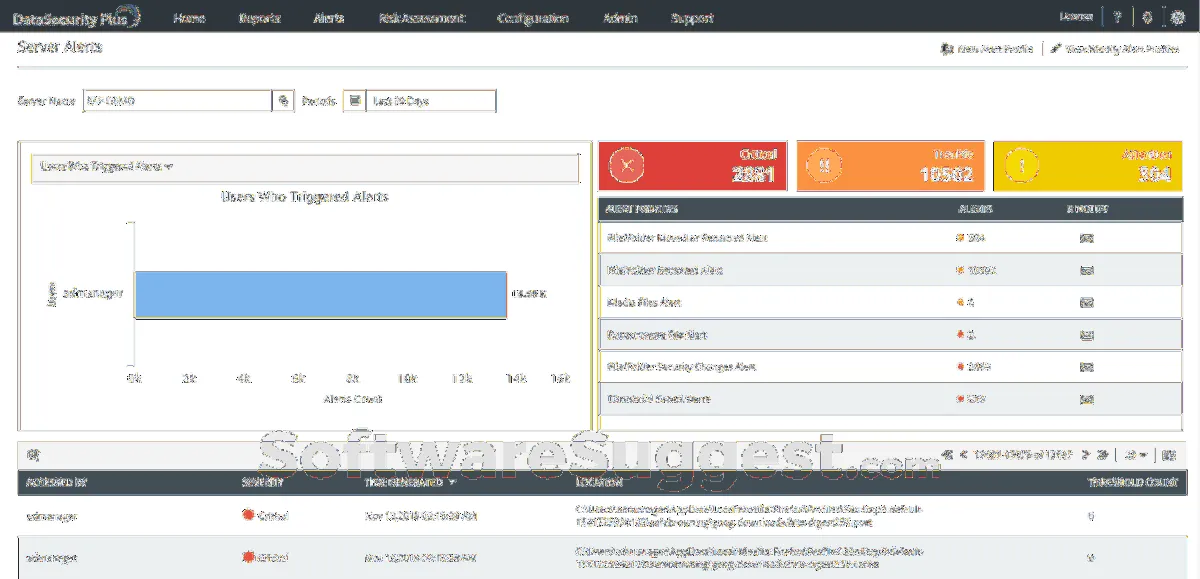Click the DataSecurity Plus logo
Screen dimensions: 1200x579
[x=76, y=17]
